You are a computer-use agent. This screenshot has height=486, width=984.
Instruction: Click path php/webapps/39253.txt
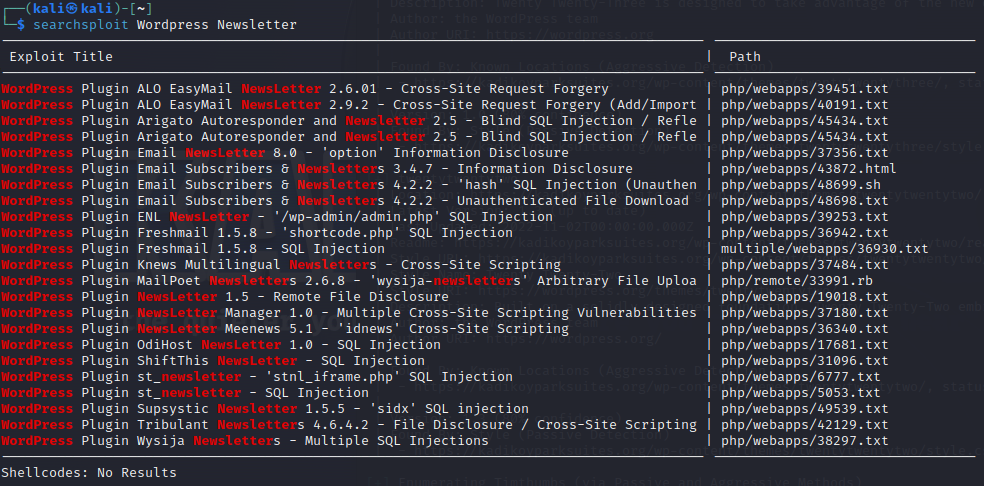[805, 217]
